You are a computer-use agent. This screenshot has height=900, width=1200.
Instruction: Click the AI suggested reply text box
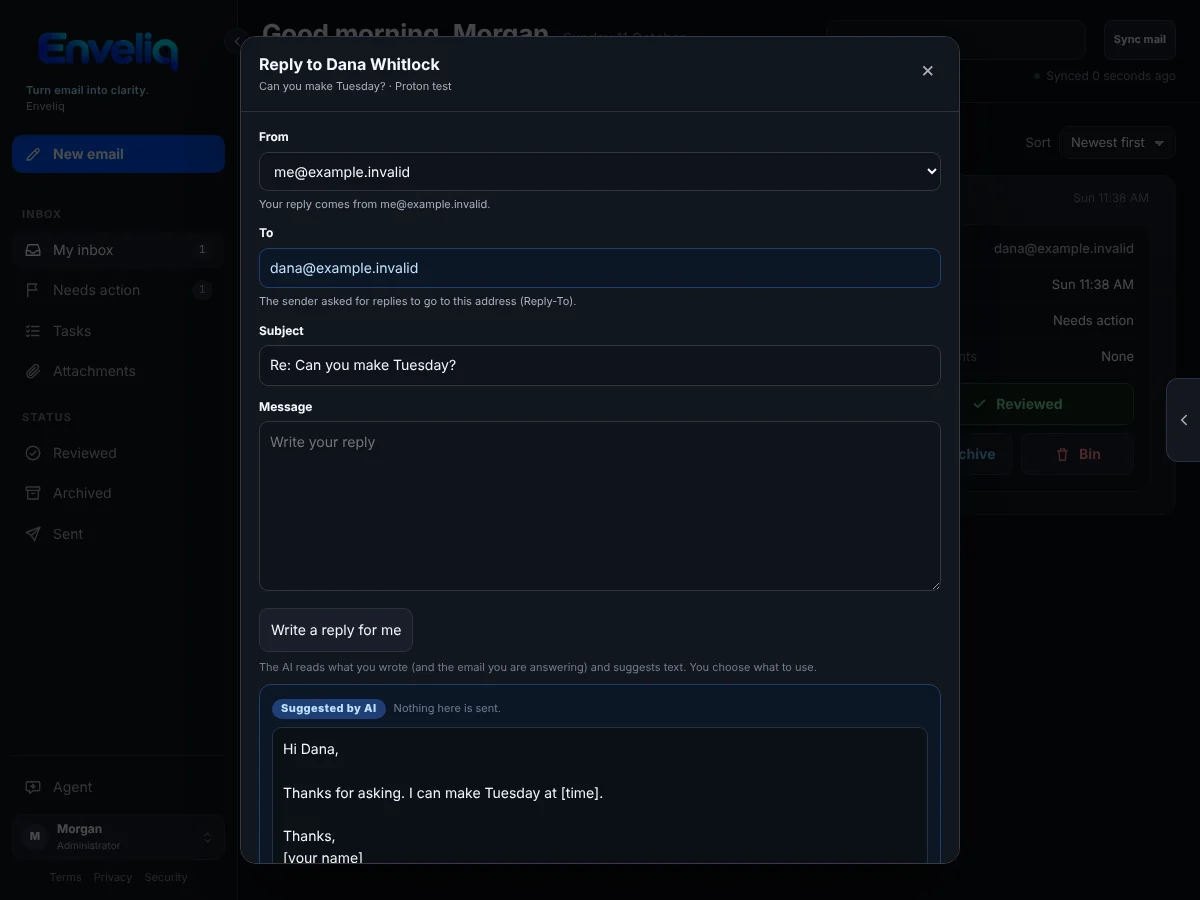tap(600, 795)
